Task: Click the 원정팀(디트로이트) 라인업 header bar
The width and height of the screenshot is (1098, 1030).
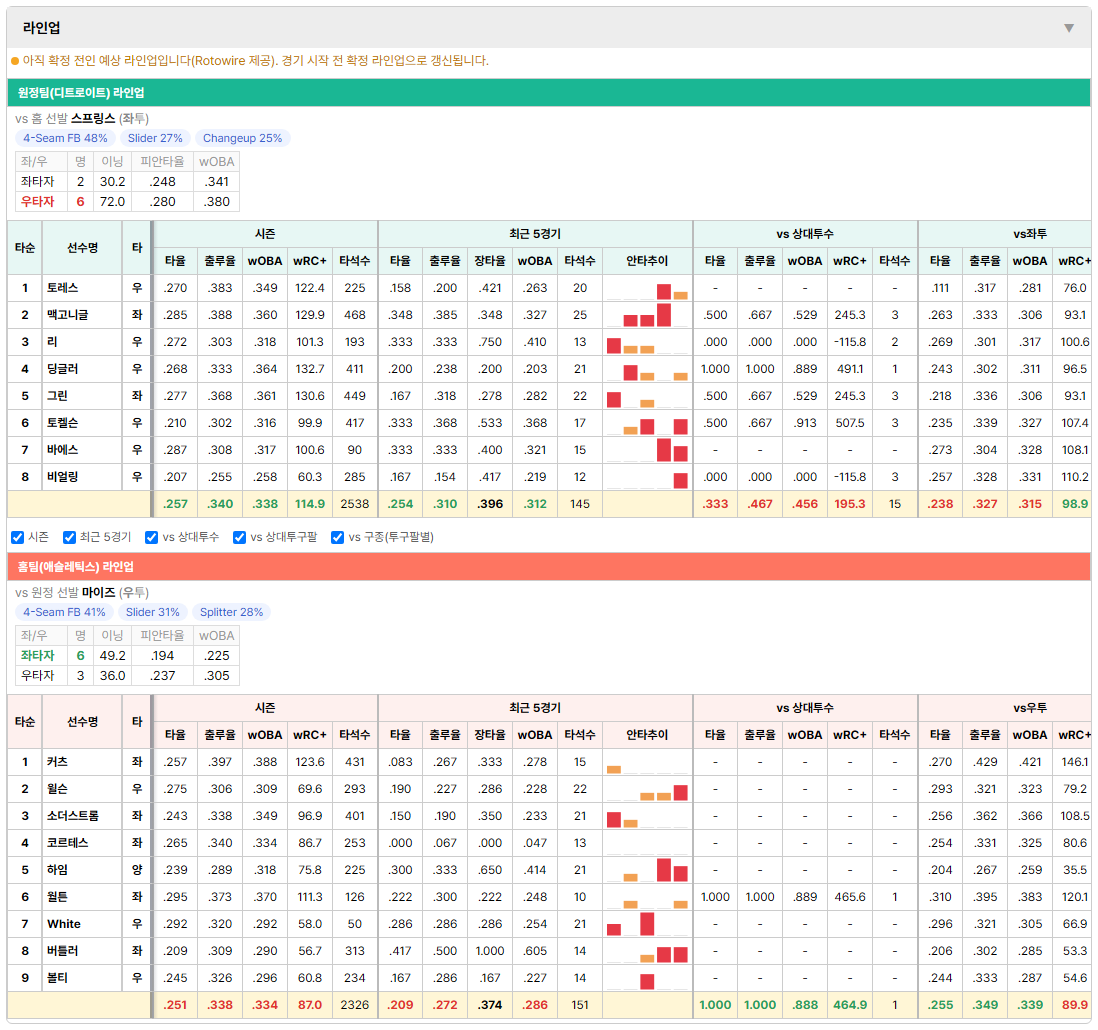Action: tap(549, 92)
